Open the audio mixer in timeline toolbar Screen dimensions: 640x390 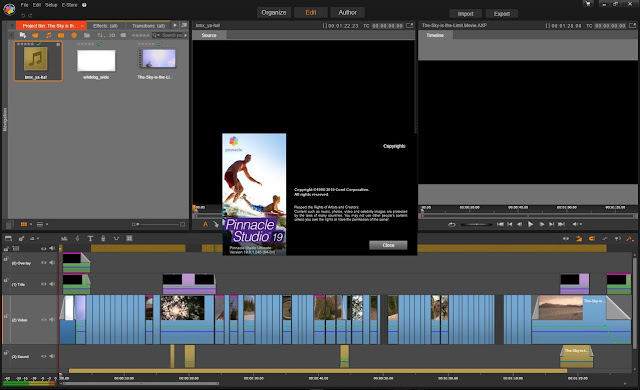point(64,239)
